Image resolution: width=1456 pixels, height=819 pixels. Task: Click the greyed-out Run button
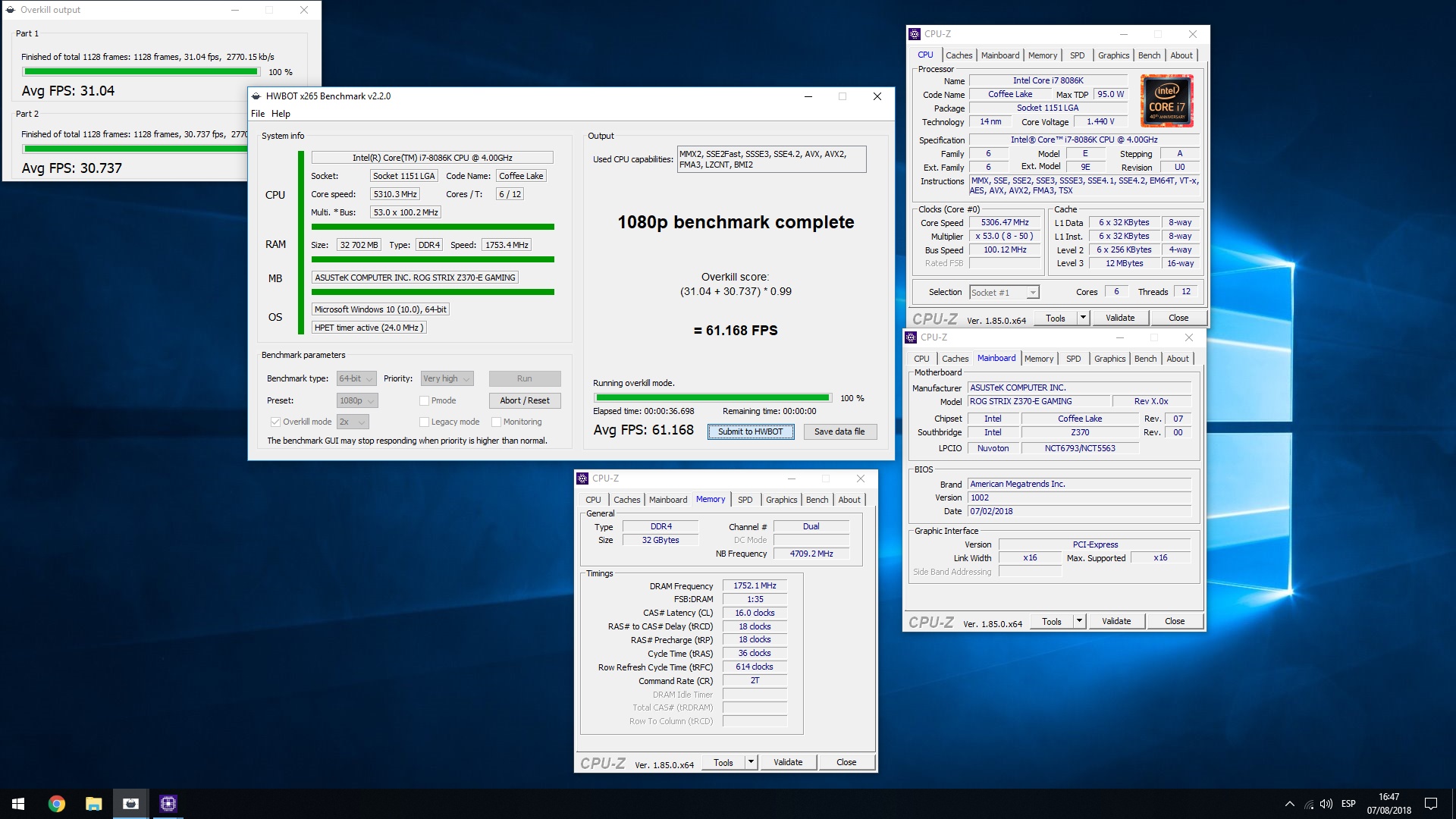pyautogui.click(x=525, y=378)
